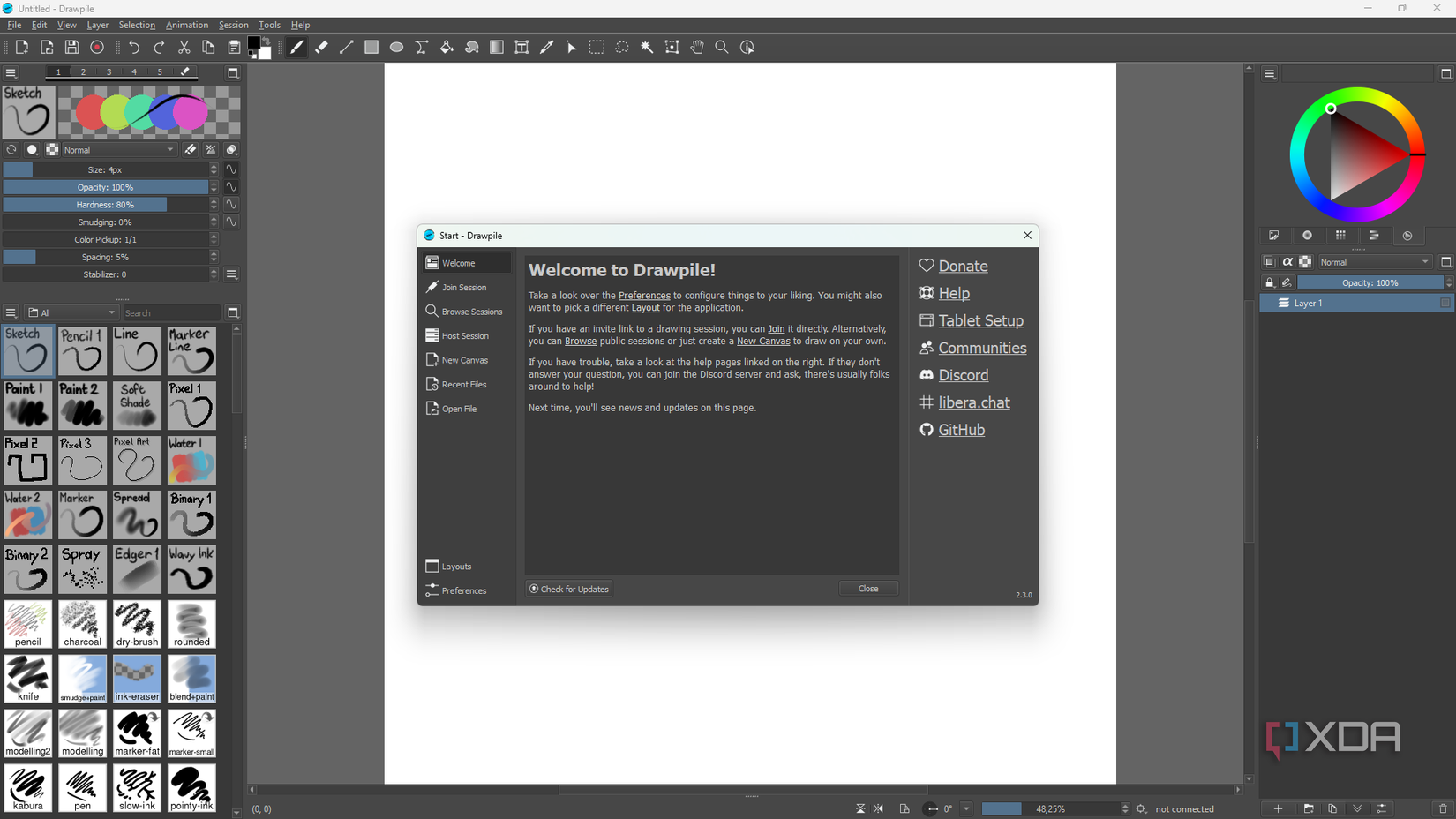Select the Pan hand tool
1456x819 pixels.
pyautogui.click(x=697, y=48)
